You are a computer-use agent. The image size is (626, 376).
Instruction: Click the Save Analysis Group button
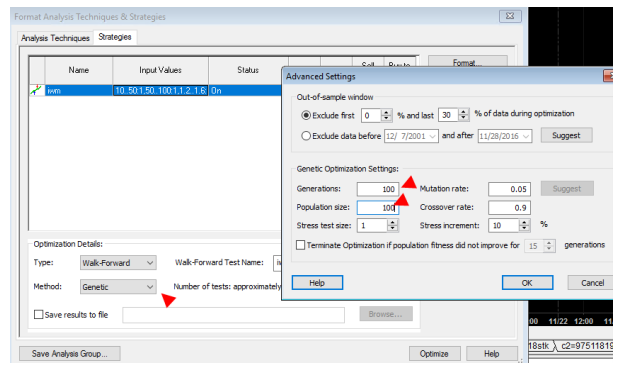[x=70, y=354]
